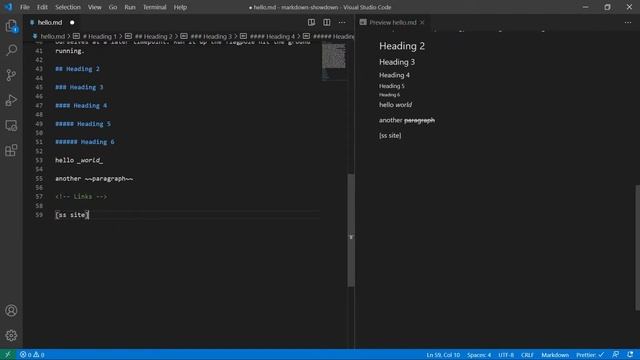Expand the '### Heading 3' breadcrumb
This screenshot has height=360, width=640.
coord(211,36)
